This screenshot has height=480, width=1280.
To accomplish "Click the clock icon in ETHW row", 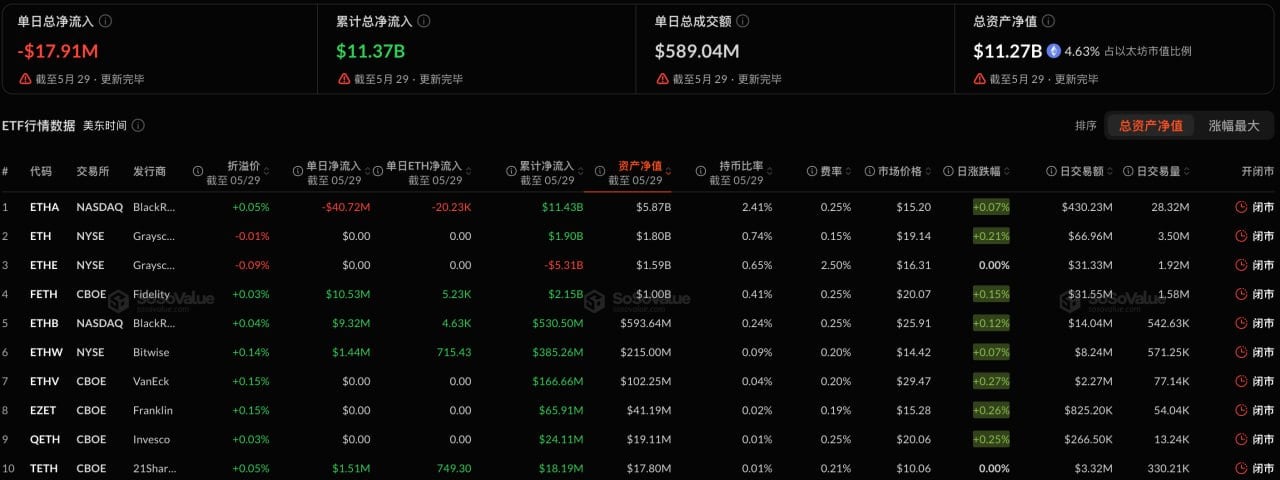I will (1241, 352).
